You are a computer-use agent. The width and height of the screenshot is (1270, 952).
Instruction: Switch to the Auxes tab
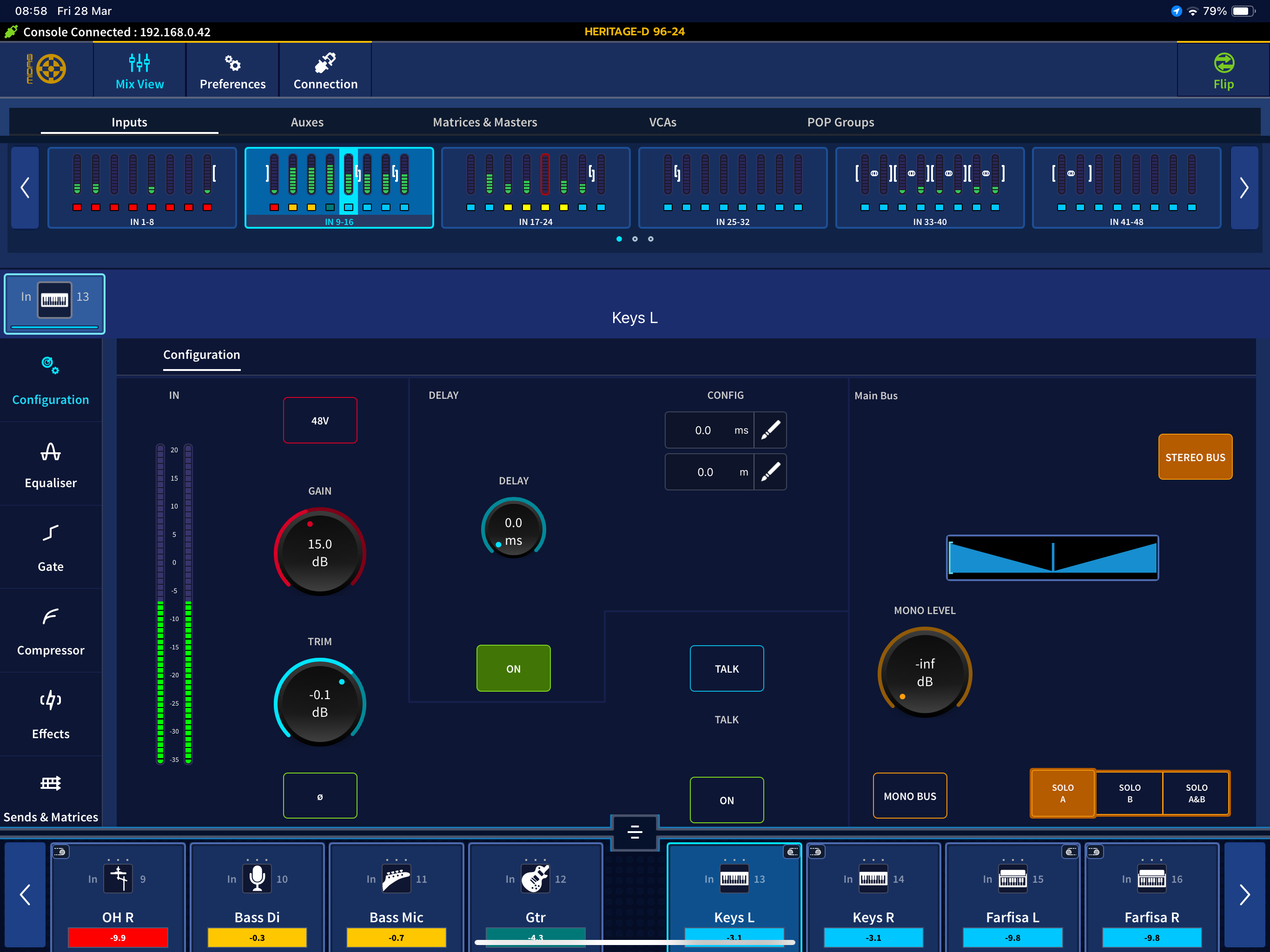(x=307, y=122)
